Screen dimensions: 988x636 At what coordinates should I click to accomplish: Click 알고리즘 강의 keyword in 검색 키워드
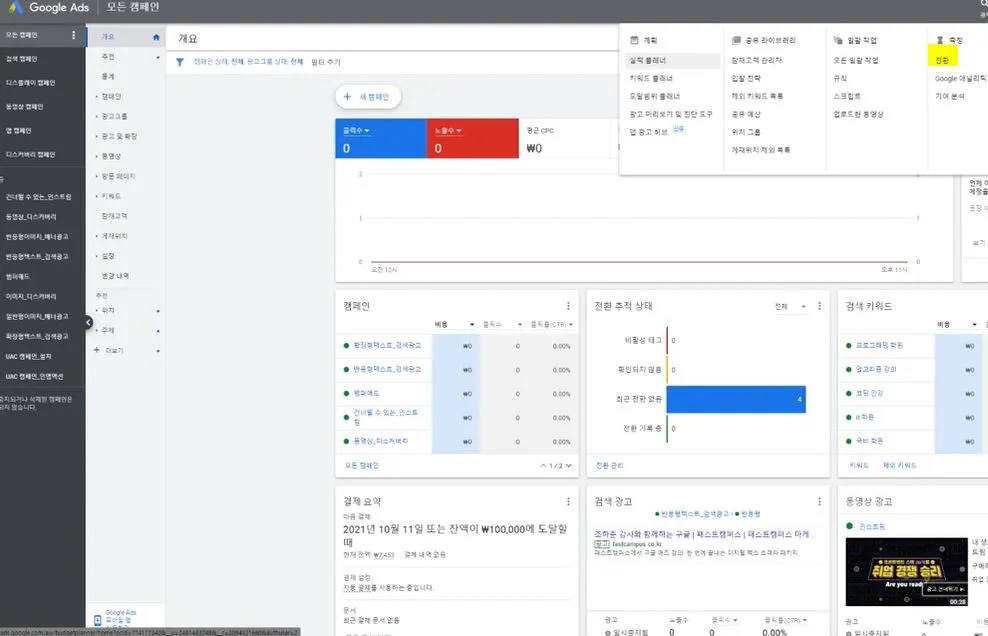point(876,369)
